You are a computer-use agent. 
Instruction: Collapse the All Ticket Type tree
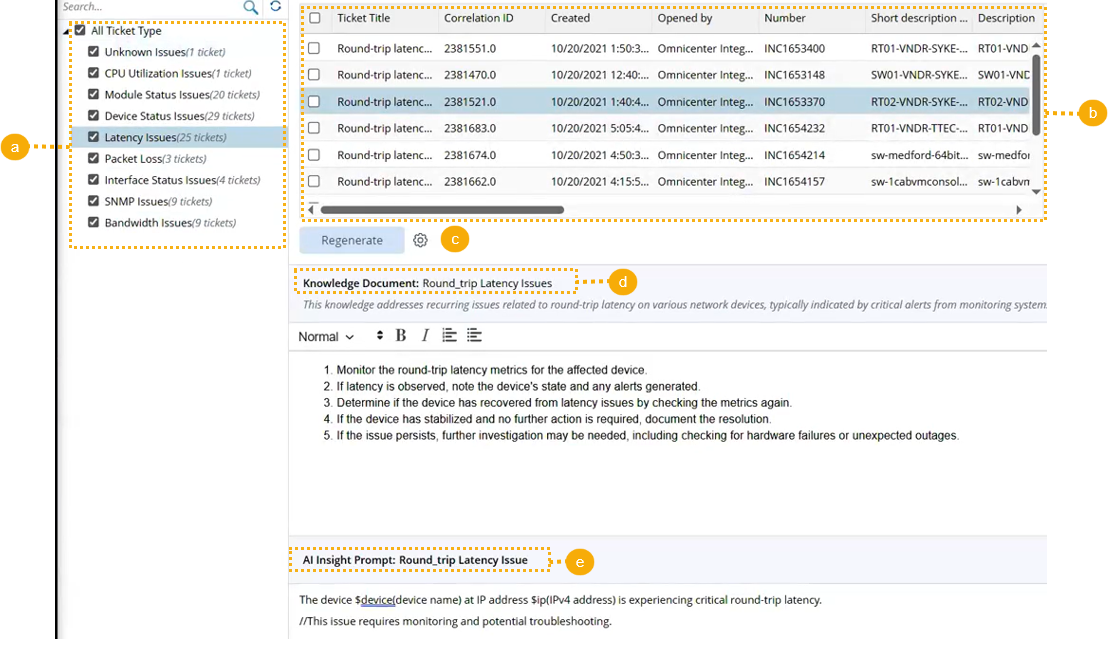click(66, 32)
